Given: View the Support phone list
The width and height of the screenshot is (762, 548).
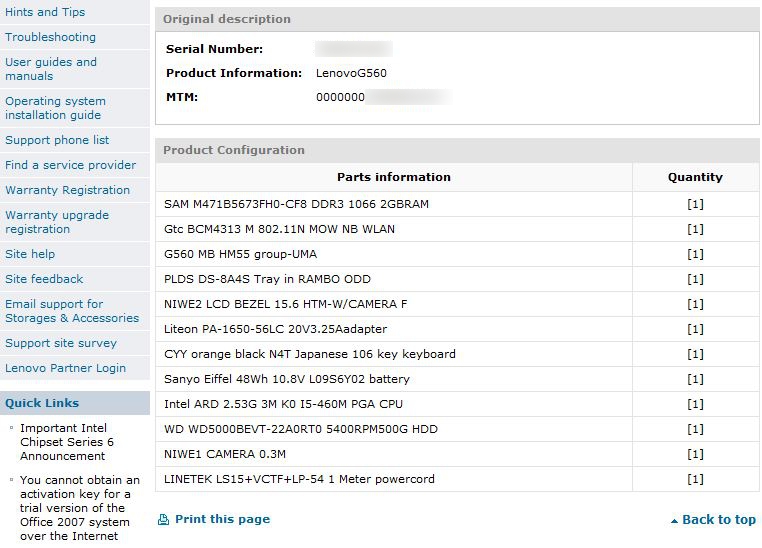Looking at the screenshot, I should point(57,140).
